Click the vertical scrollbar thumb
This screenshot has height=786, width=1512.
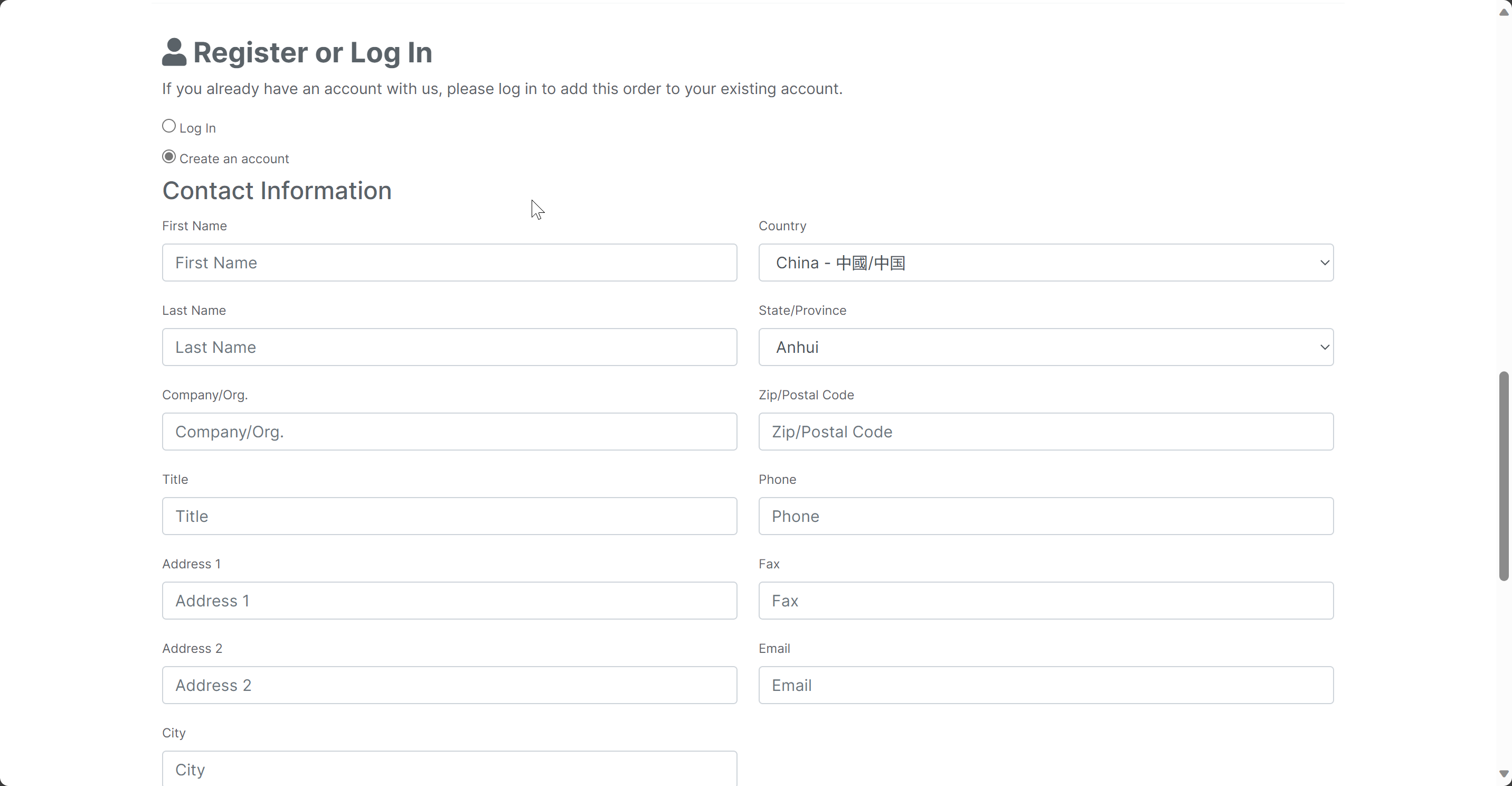(x=1504, y=476)
